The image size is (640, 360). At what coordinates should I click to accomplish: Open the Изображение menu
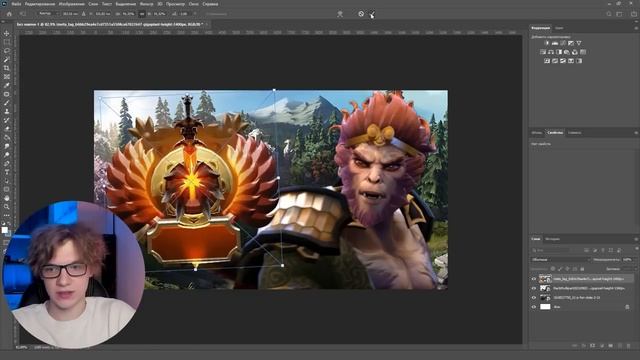[x=72, y=4]
